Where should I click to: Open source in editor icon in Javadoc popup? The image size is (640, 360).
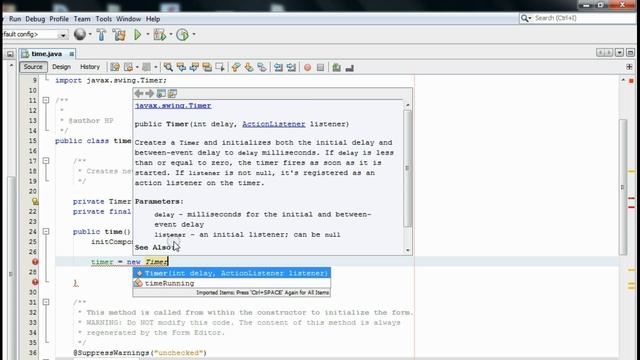coord(172,93)
